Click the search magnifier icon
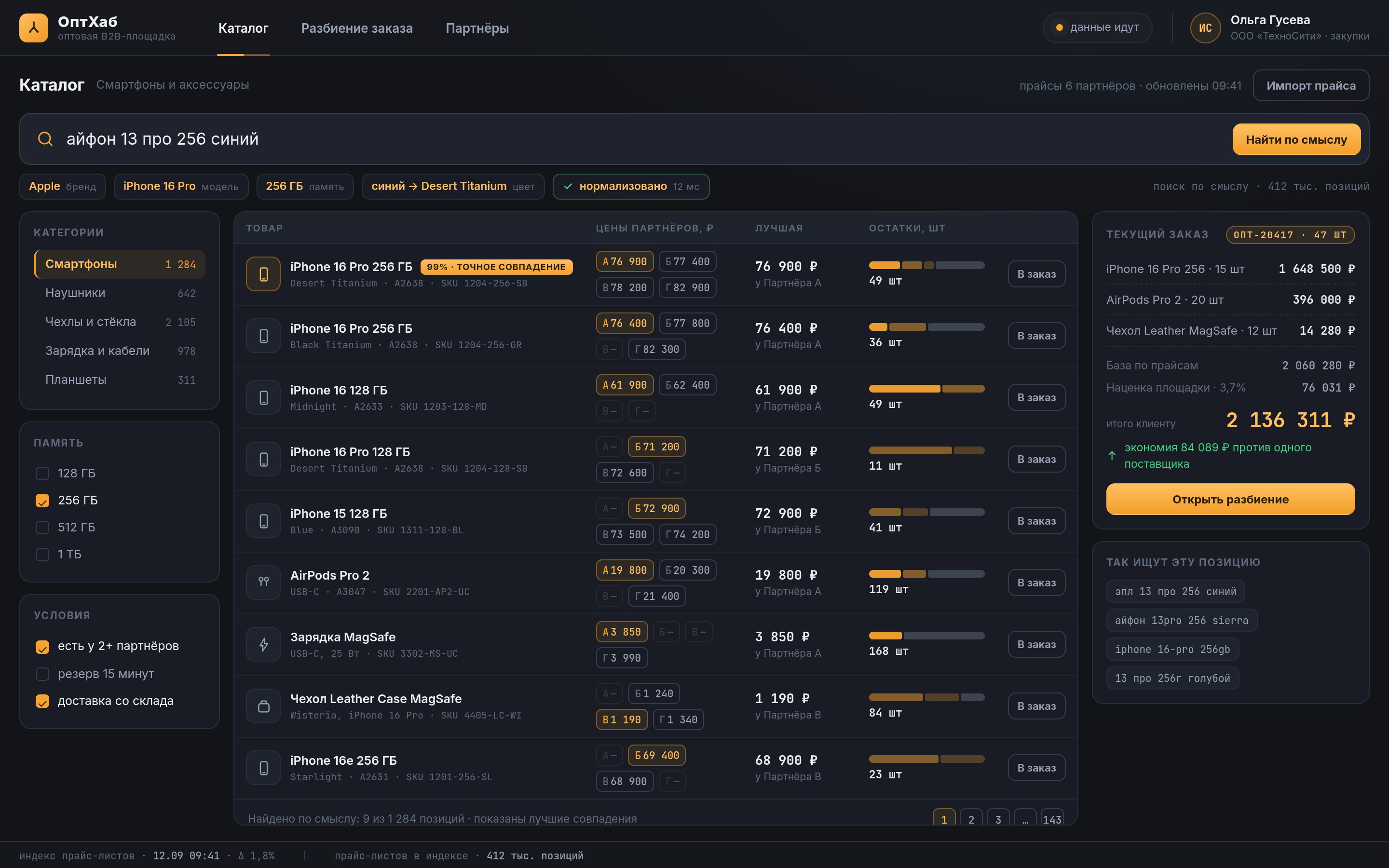 (45, 139)
